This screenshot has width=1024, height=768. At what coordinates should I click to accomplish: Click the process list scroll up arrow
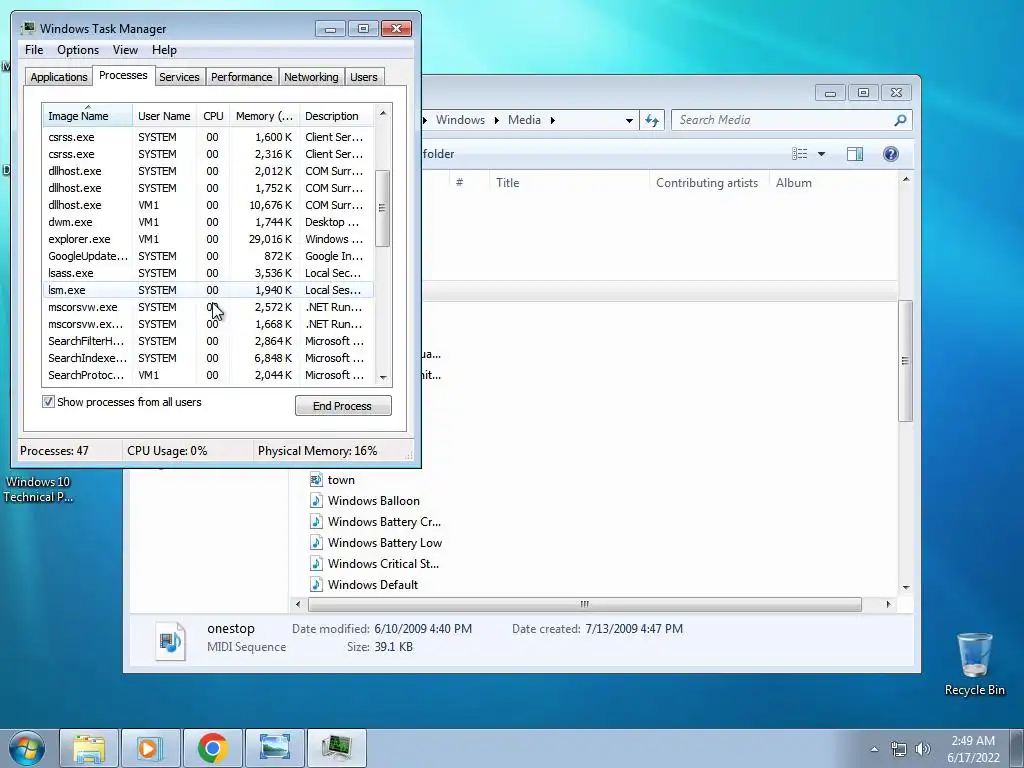tap(383, 113)
